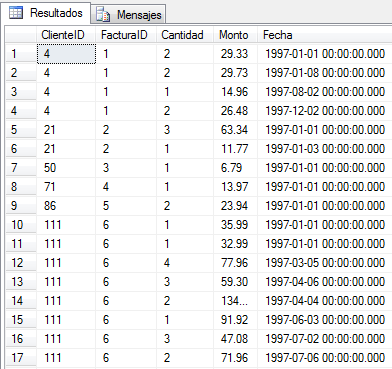Click Fecha cell 1997-07-02
This screenshot has height=369, width=392.
click(x=325, y=339)
